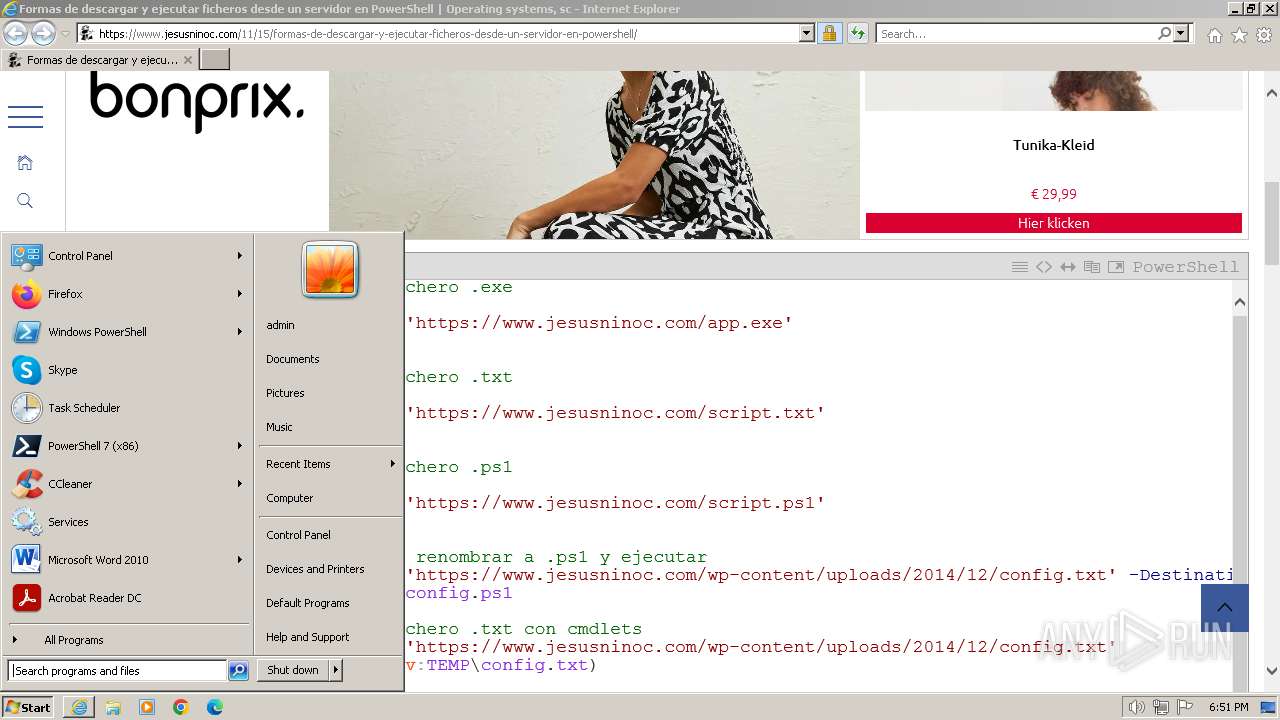
Task: Click the browser Search box
Action: tap(1017, 33)
